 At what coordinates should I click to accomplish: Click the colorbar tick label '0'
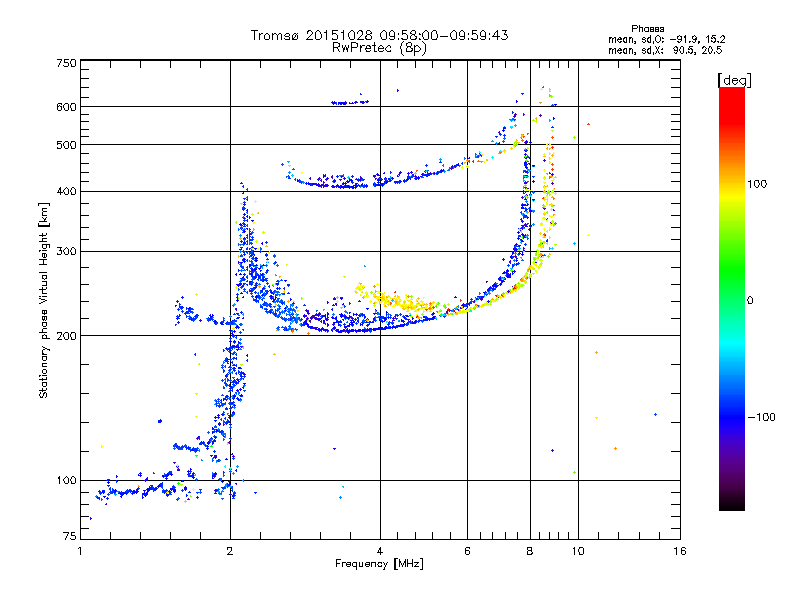tap(750, 301)
